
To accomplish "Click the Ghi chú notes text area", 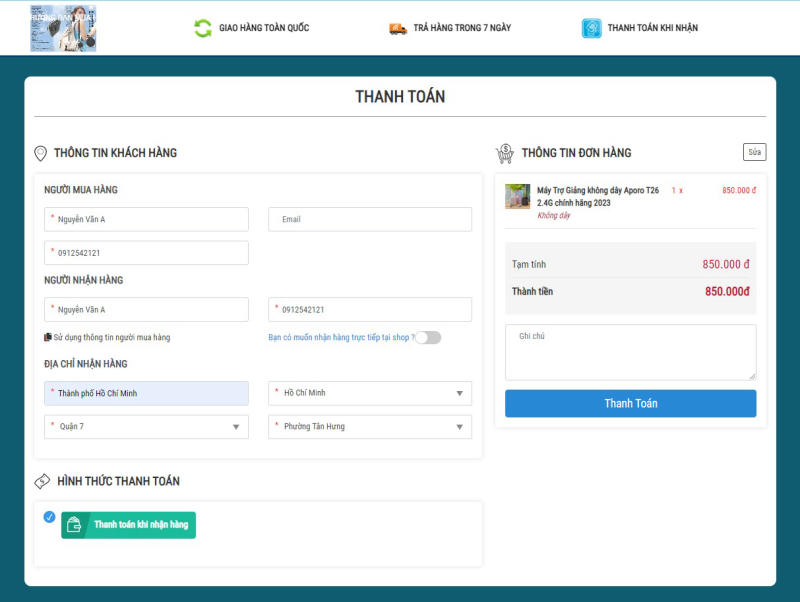I will click(630, 352).
